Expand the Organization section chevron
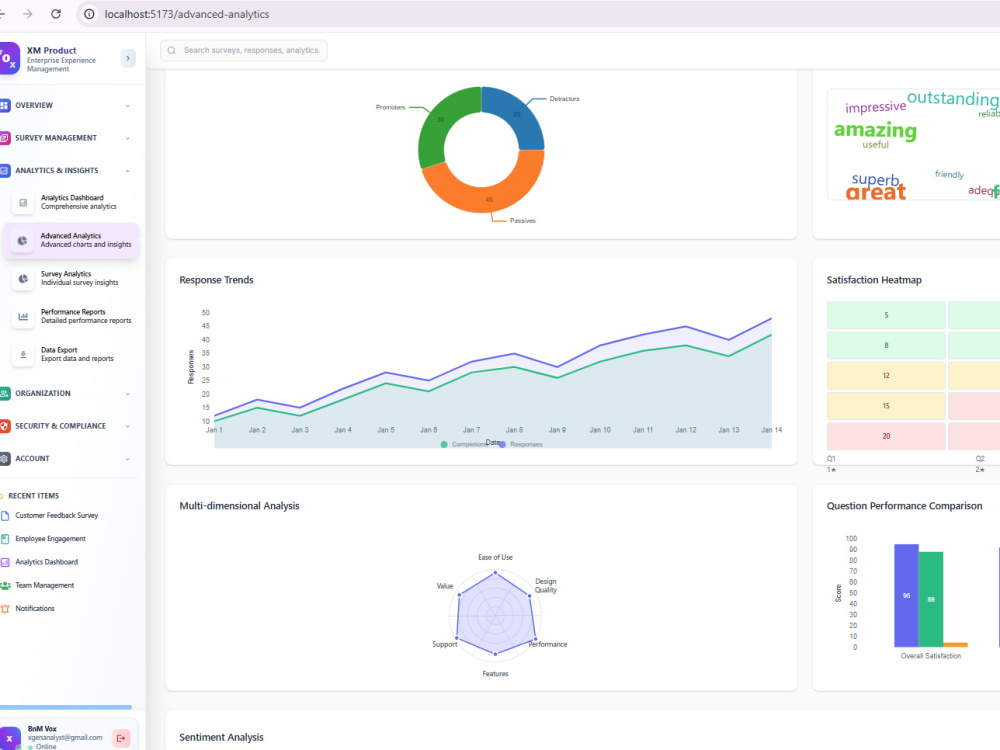Viewport: 1000px width, 750px height. tap(128, 394)
